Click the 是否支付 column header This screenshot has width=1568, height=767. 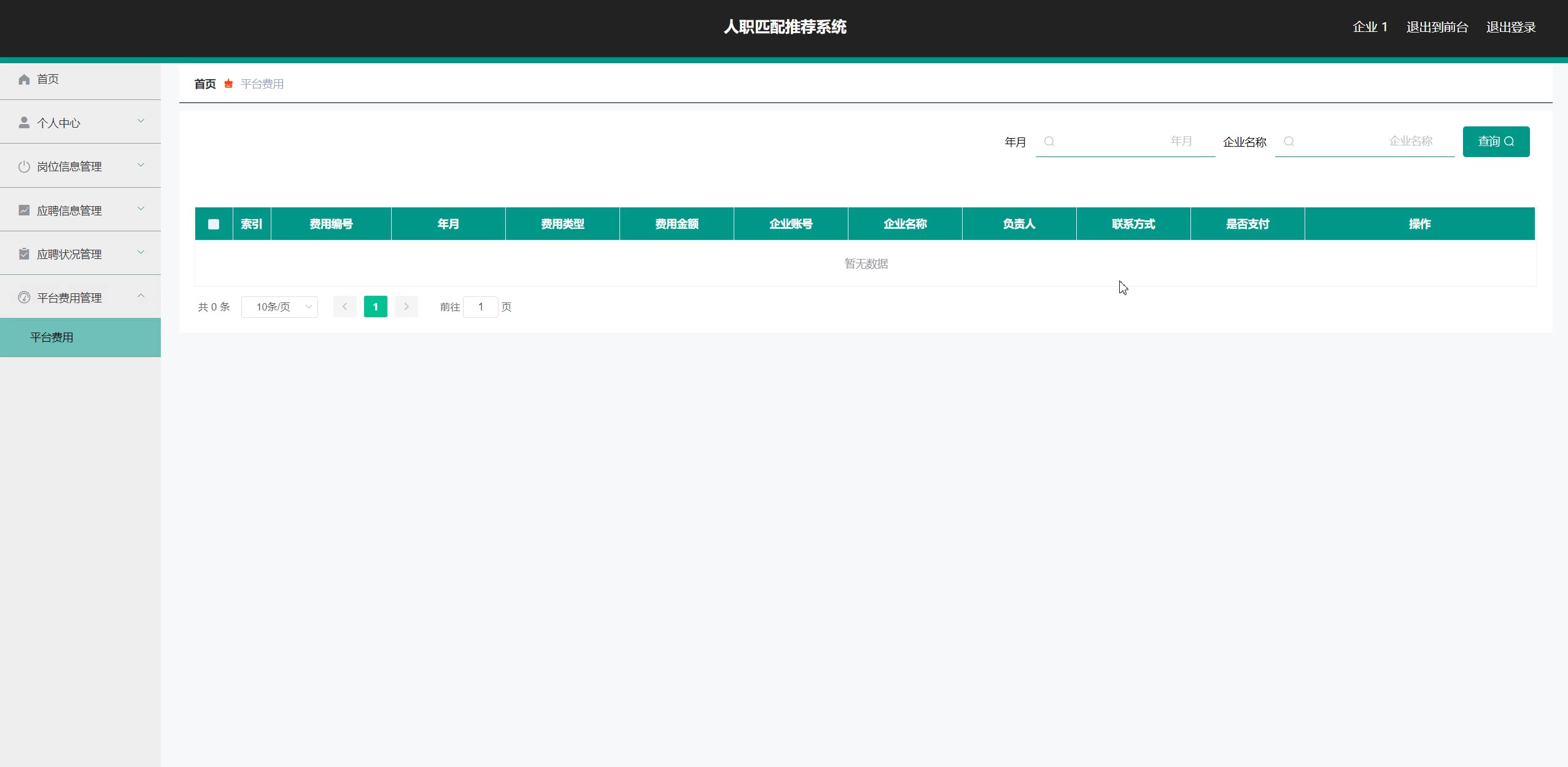(1248, 224)
